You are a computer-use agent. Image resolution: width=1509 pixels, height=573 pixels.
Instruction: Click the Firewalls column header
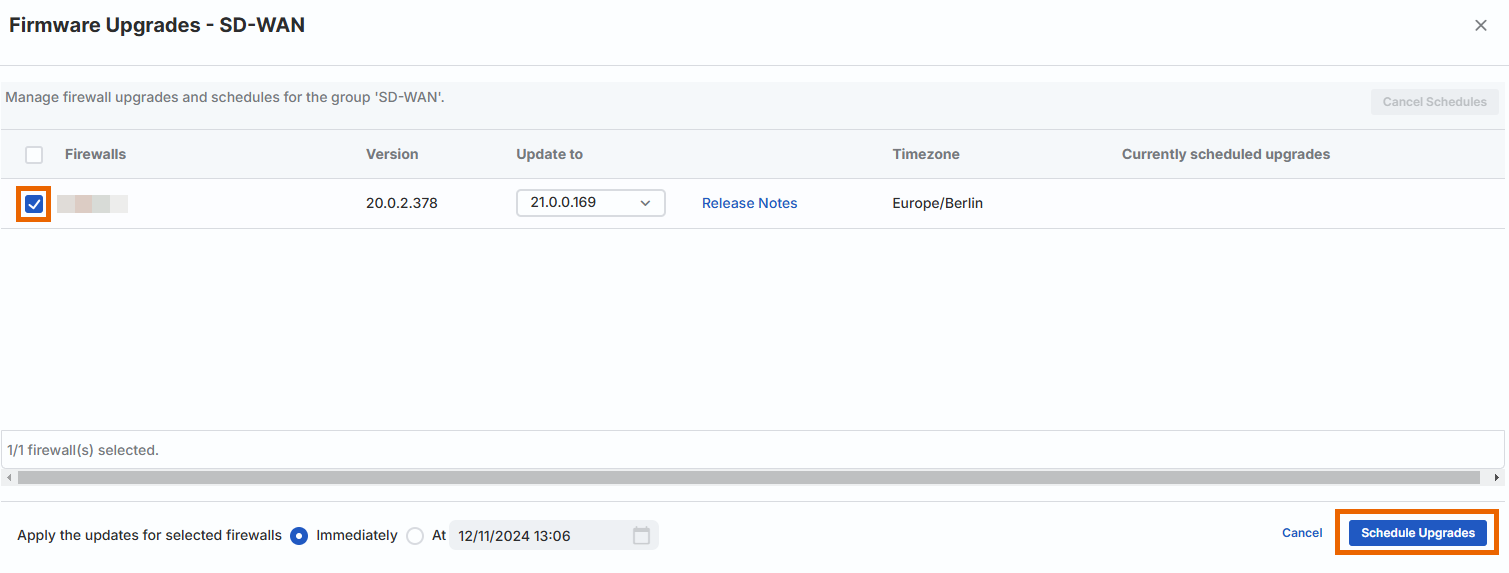tap(95, 154)
